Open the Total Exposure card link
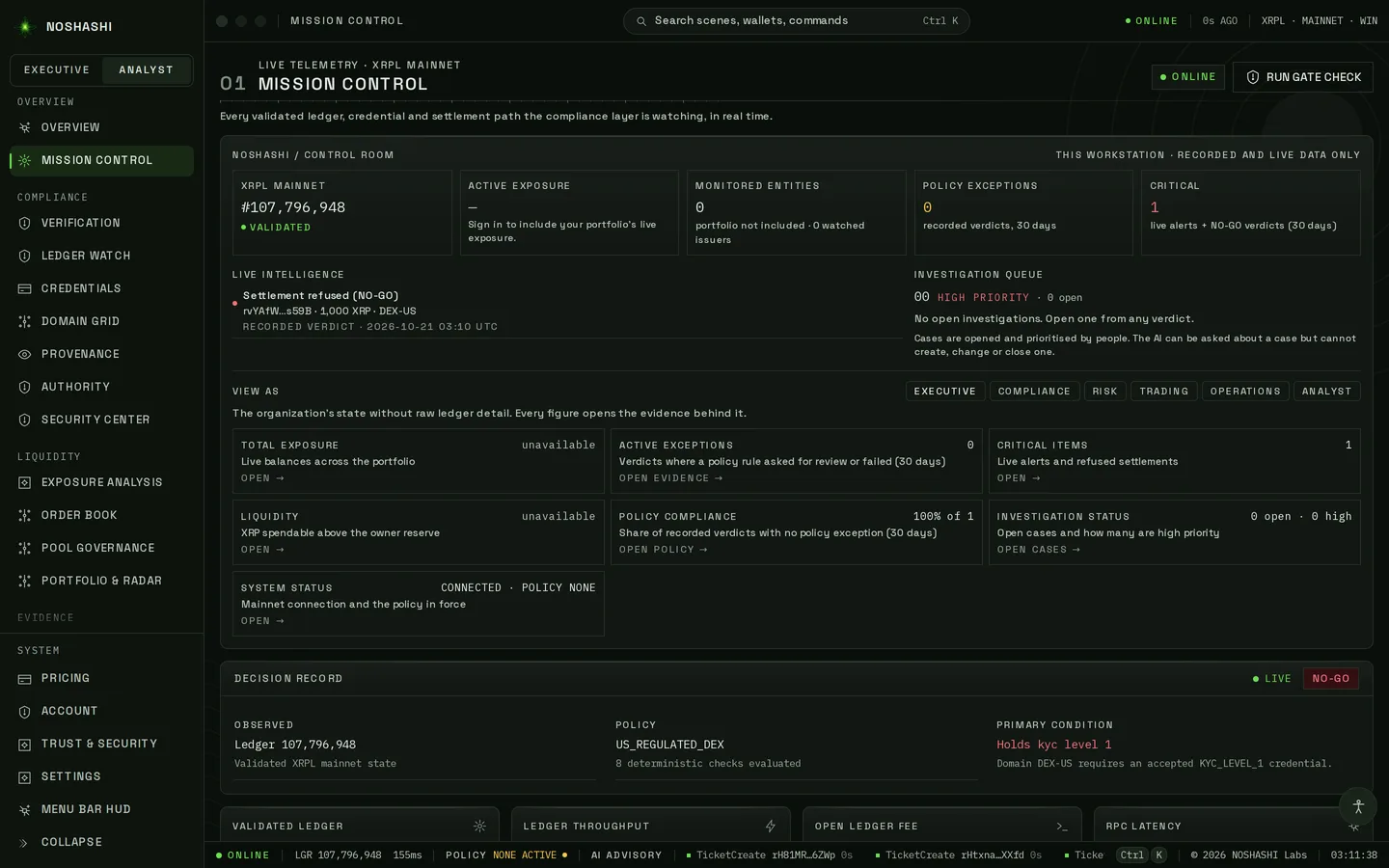Image resolution: width=1389 pixels, height=868 pixels. click(x=262, y=478)
